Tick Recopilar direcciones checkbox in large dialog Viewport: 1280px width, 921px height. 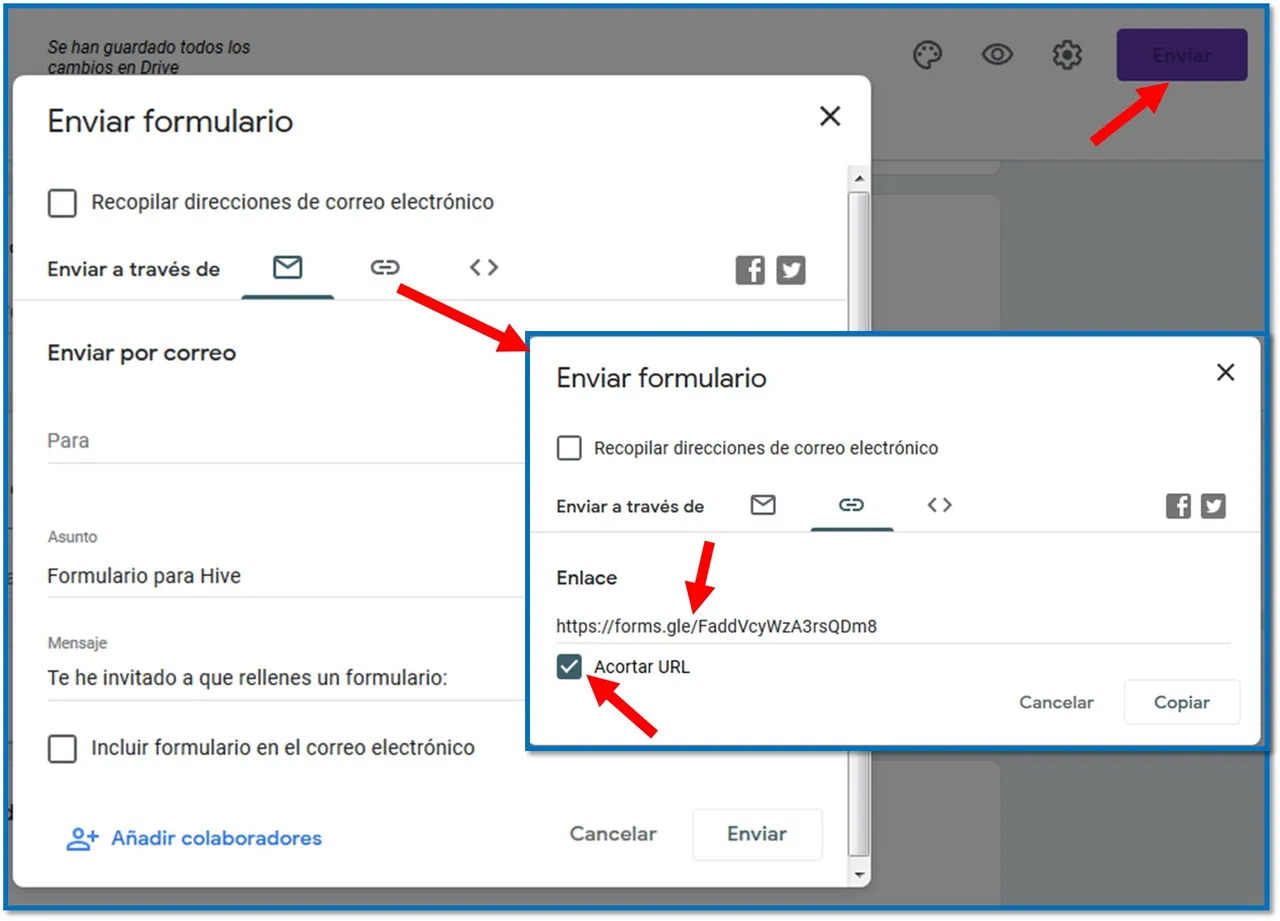(62, 203)
